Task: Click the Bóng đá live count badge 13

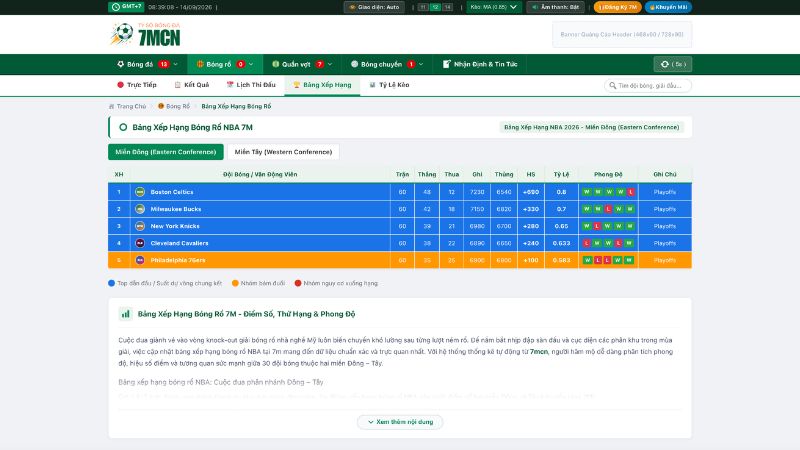Action: (164, 64)
